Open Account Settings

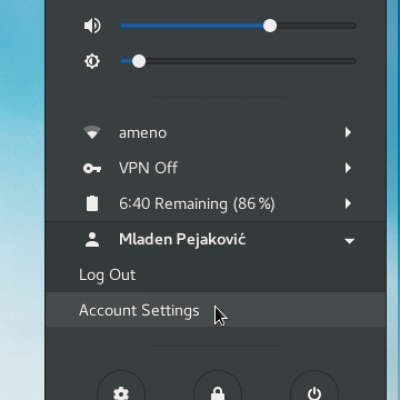216,310
